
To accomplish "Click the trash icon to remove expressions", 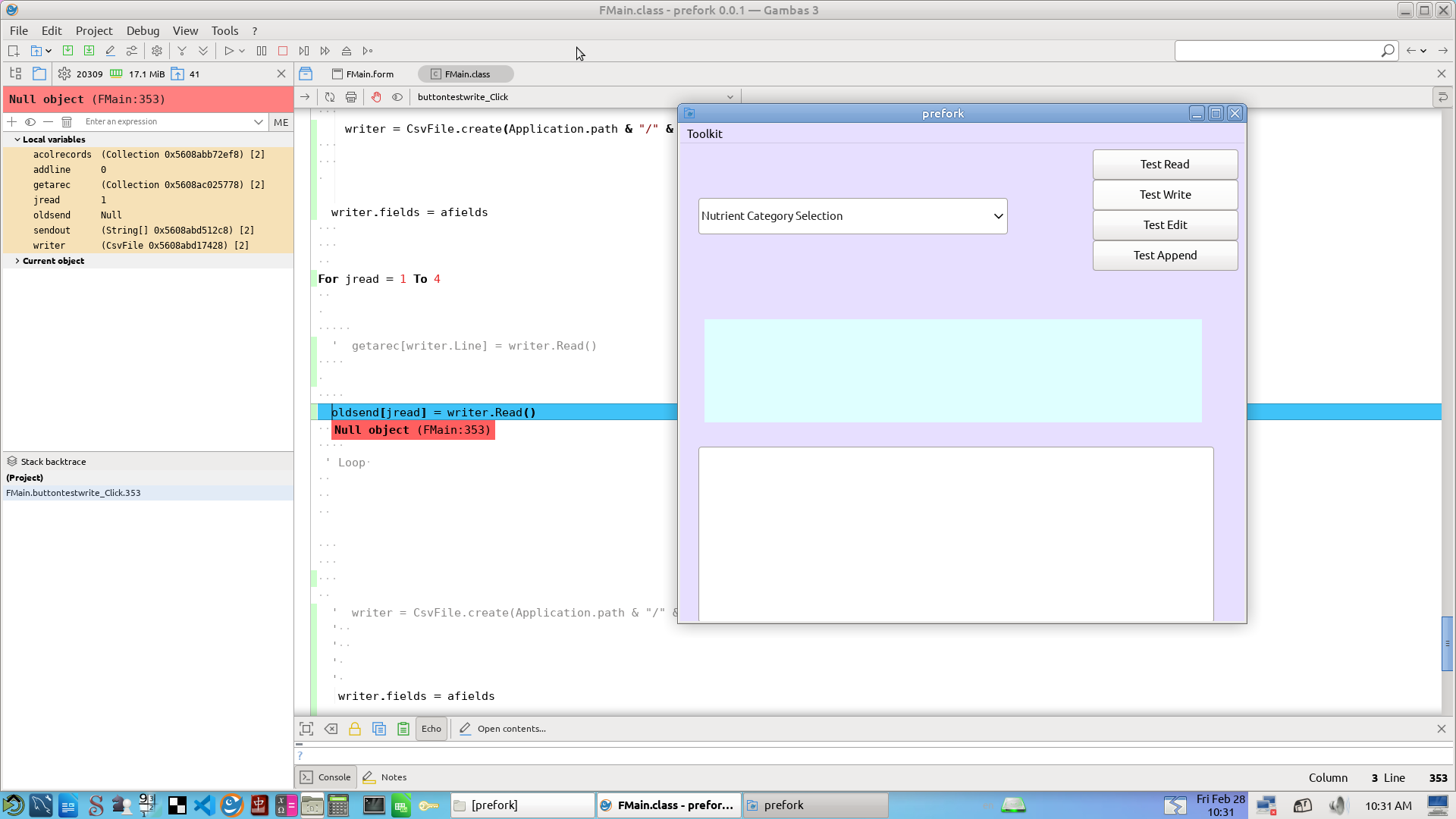I will point(67,121).
